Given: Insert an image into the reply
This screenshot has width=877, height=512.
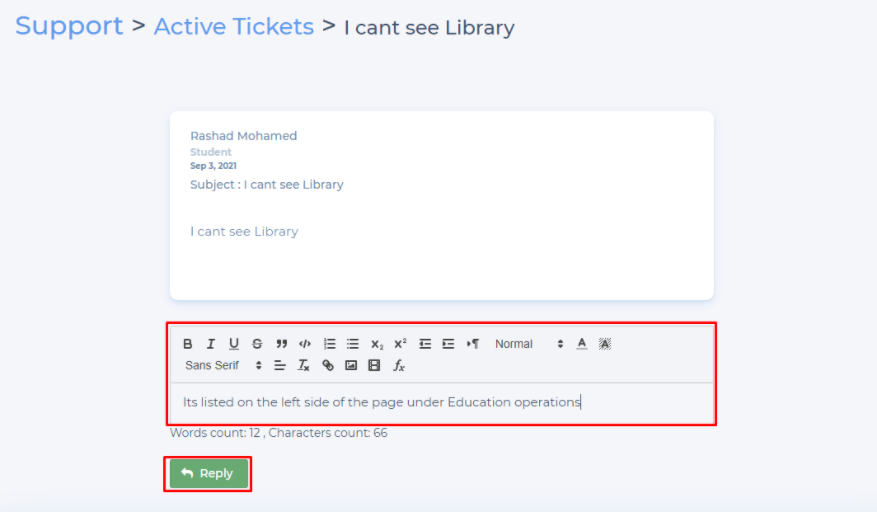Looking at the screenshot, I should coord(351,366).
